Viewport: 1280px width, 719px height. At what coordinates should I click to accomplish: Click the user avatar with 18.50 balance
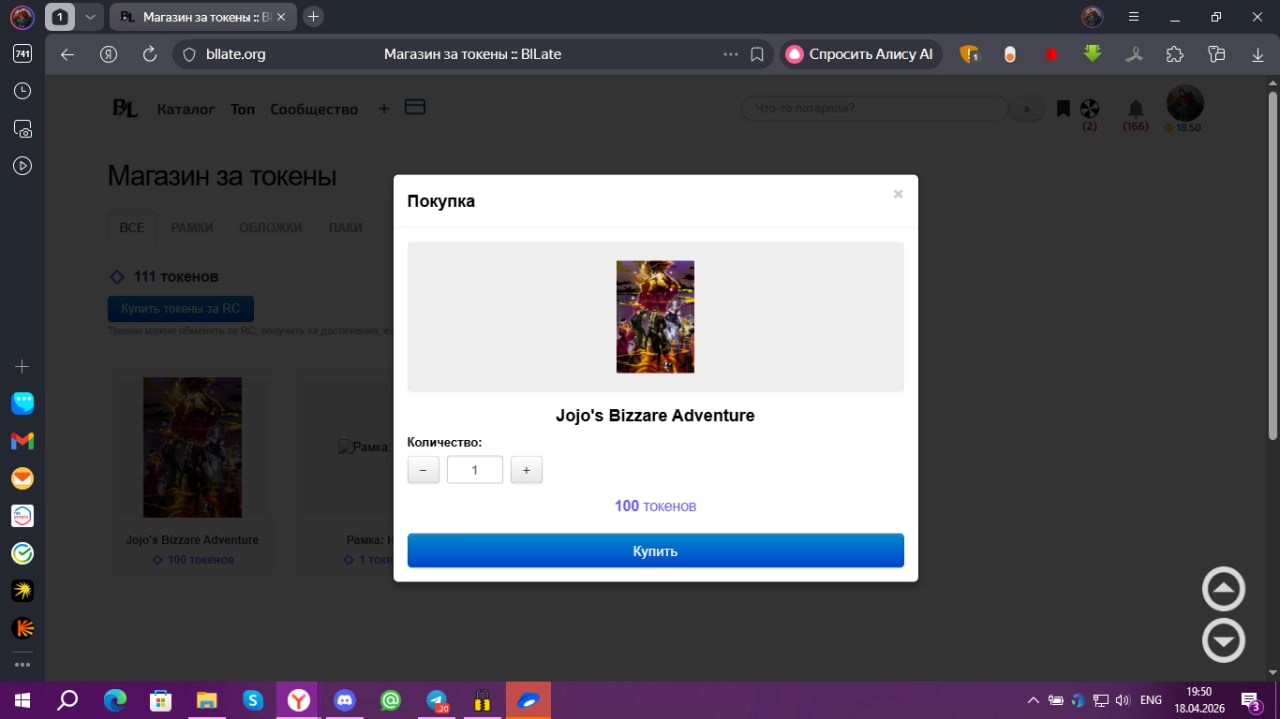point(1185,104)
